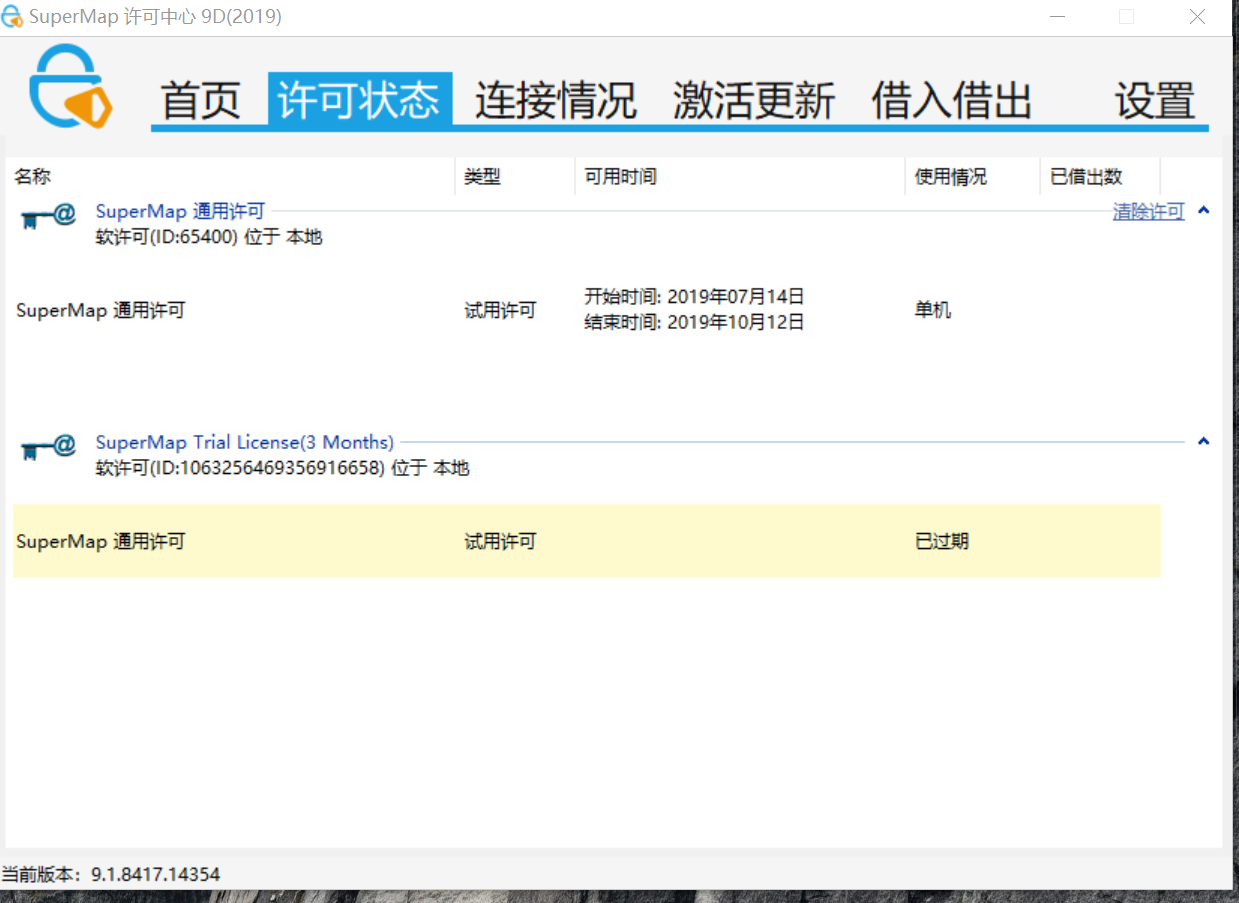Select the SuperMap 通用许可 group title
Screen dimensions: 1239x903
180,211
